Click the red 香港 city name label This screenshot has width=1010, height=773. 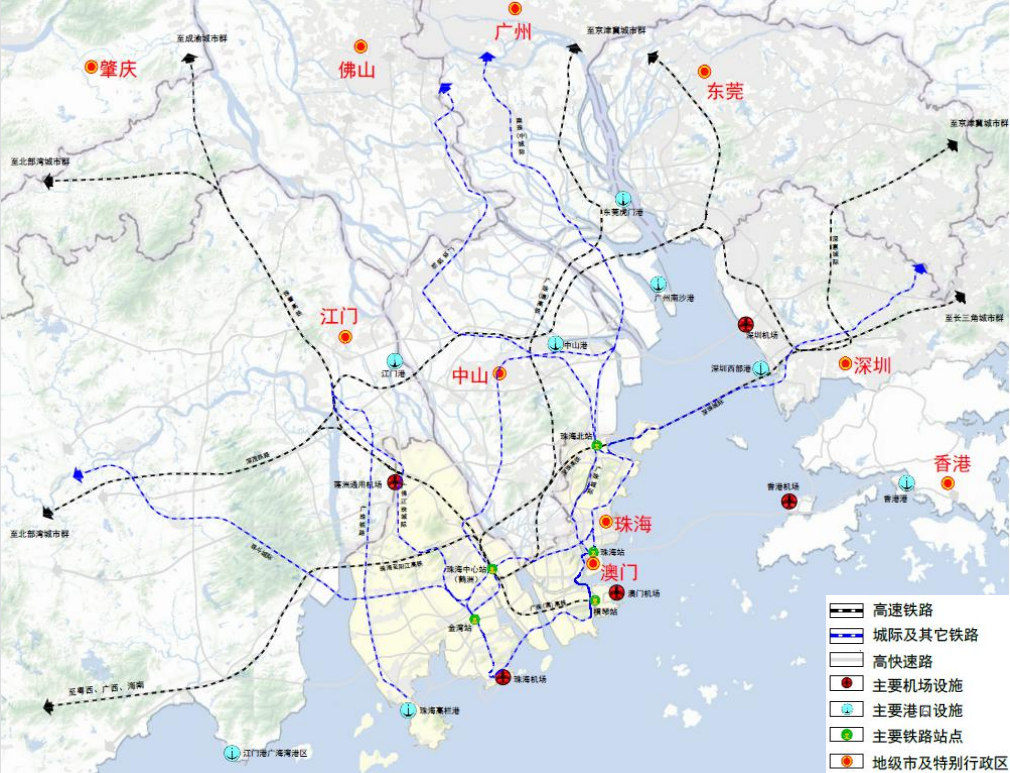point(953,463)
